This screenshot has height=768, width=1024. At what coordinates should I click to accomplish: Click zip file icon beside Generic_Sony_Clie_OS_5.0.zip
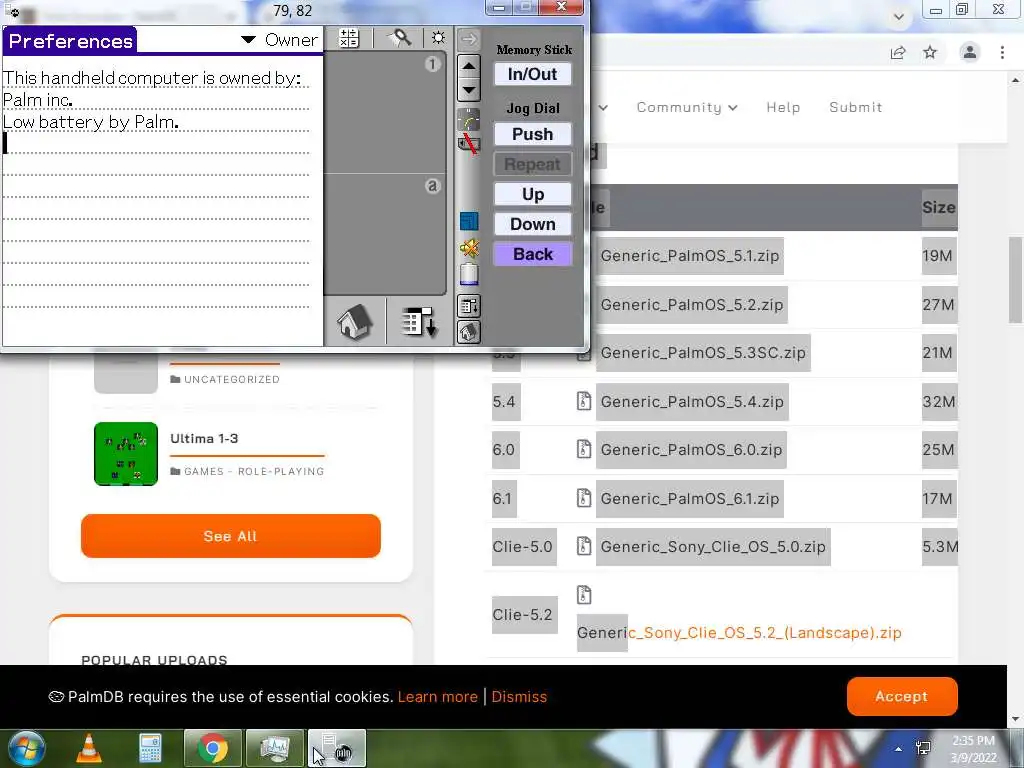click(x=584, y=546)
